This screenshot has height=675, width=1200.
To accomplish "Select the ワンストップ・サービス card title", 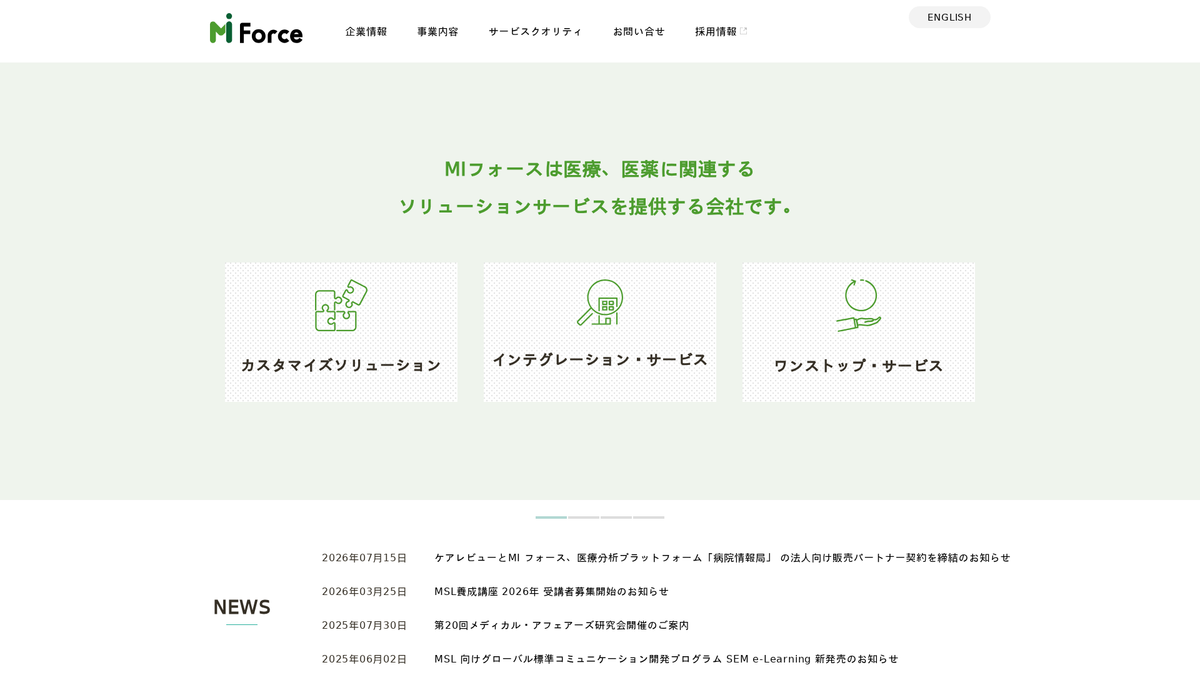I will pos(859,365).
